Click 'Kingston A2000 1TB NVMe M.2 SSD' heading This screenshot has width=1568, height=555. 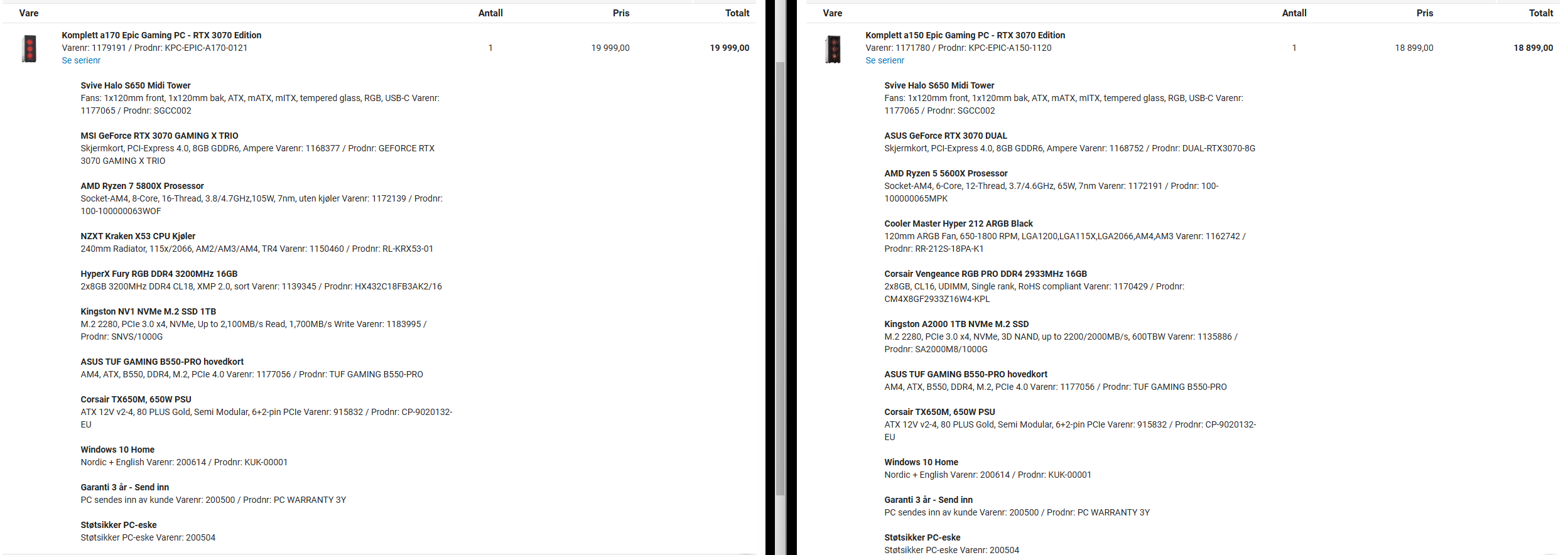[x=956, y=324]
